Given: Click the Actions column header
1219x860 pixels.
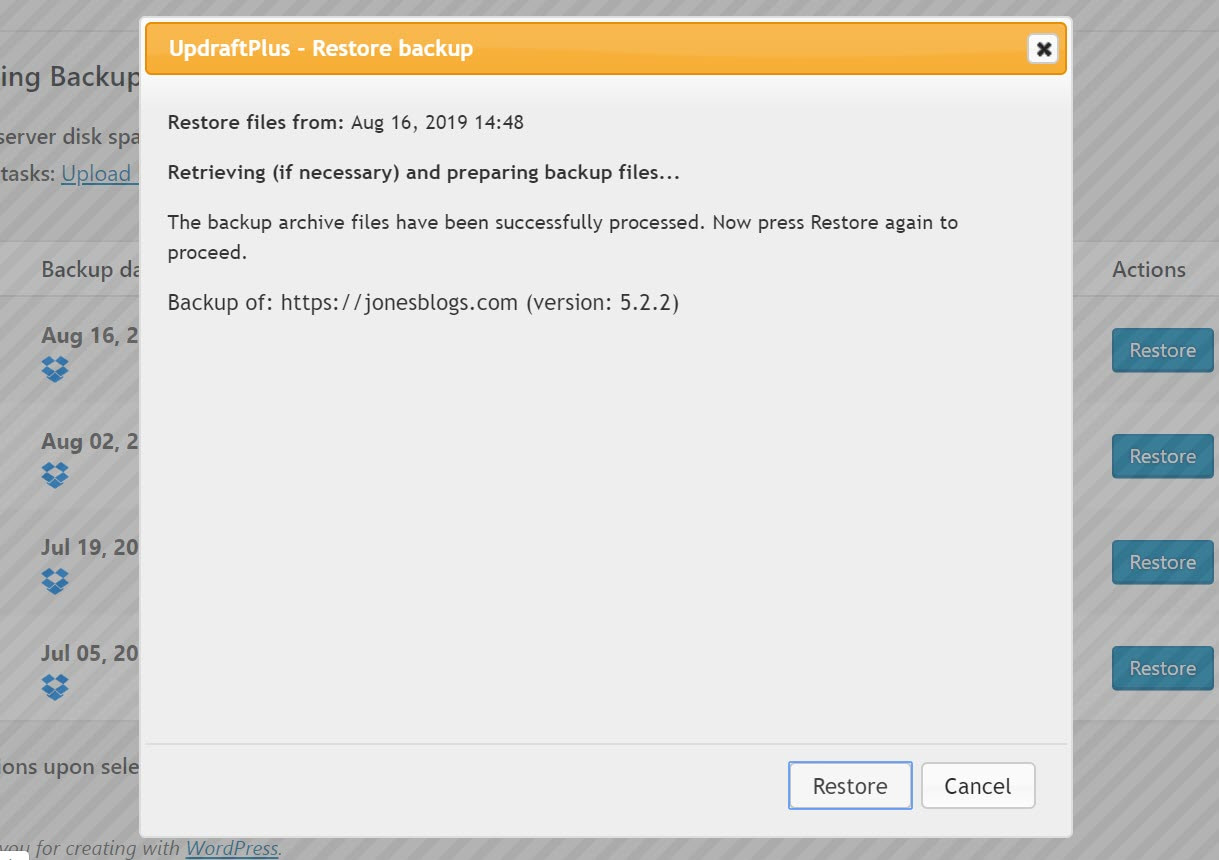Looking at the screenshot, I should coord(1148,269).
